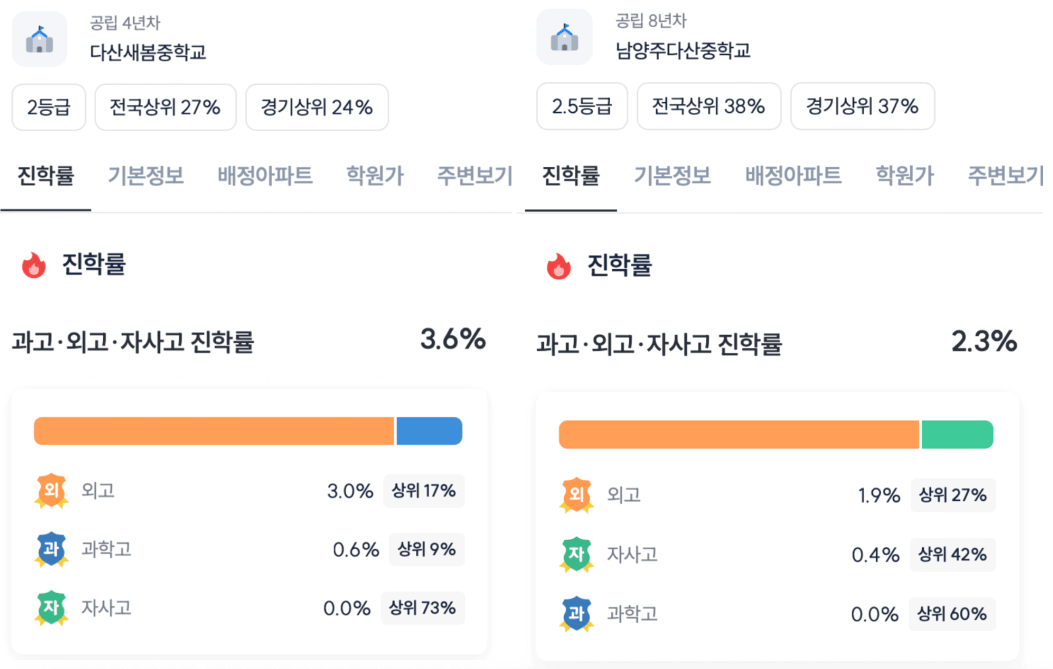
Task: Click the green 자 badge with 0.0% rate
Action: (x=52, y=608)
